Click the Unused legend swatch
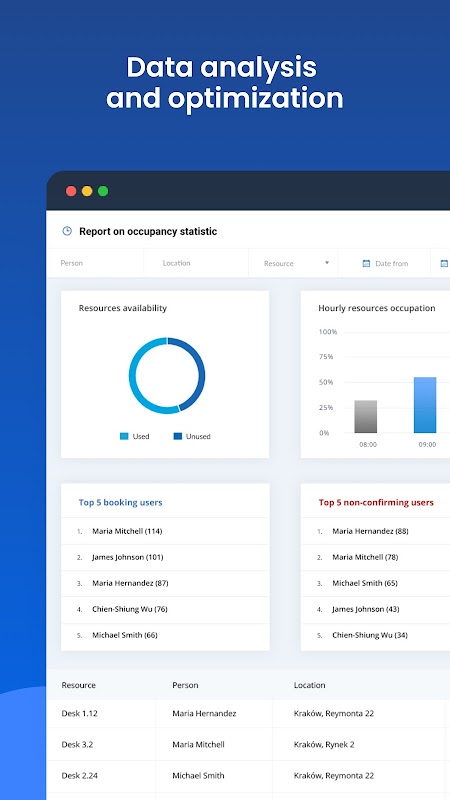Viewport: 450px width, 800px height. (178, 436)
